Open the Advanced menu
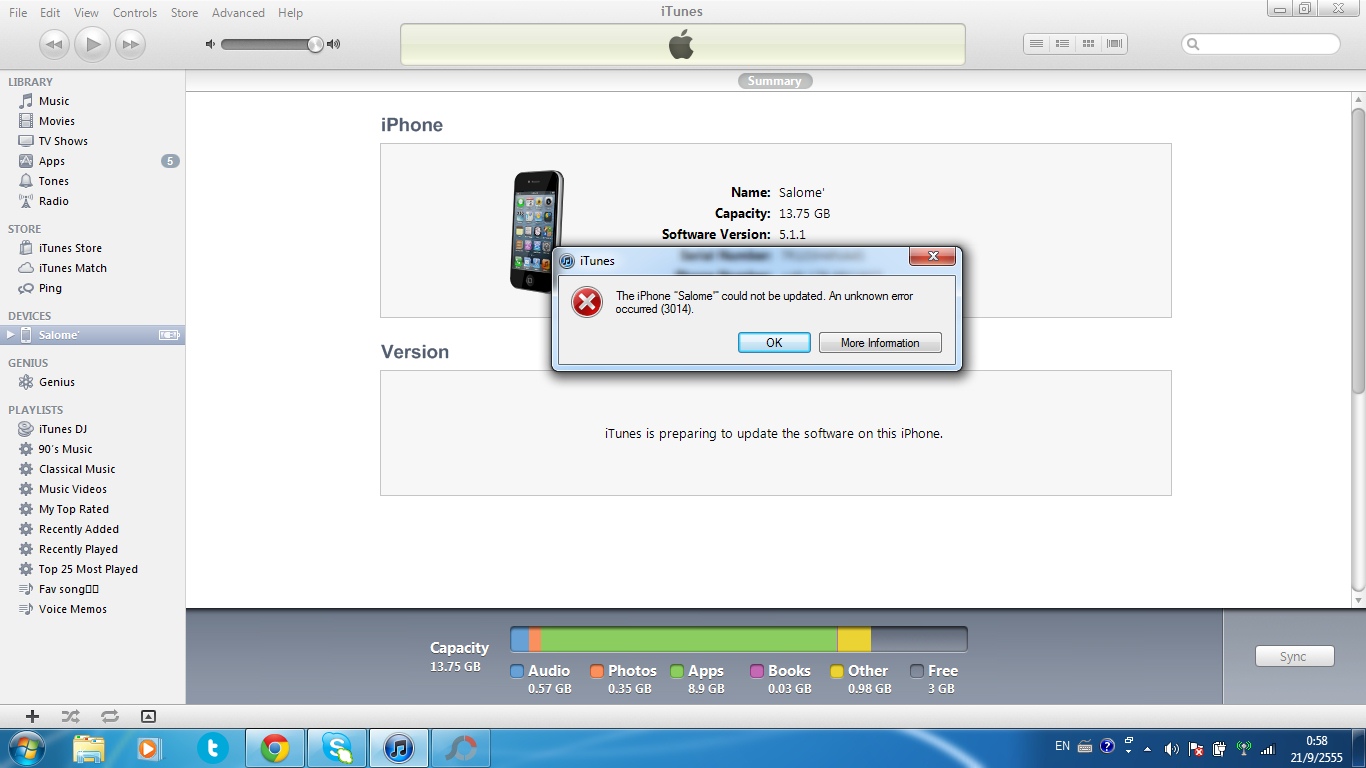This screenshot has height=768, width=1366. pos(238,13)
